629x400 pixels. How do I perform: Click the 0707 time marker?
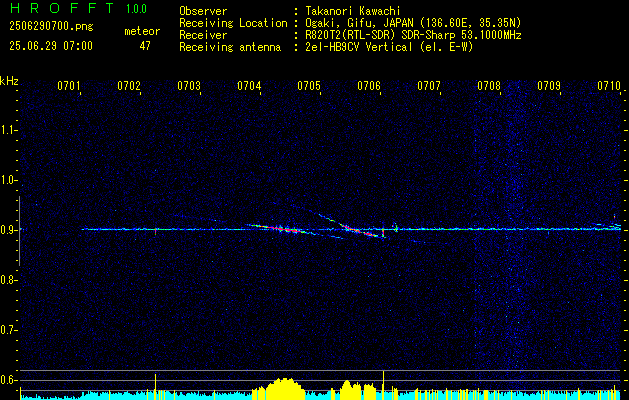click(429, 86)
